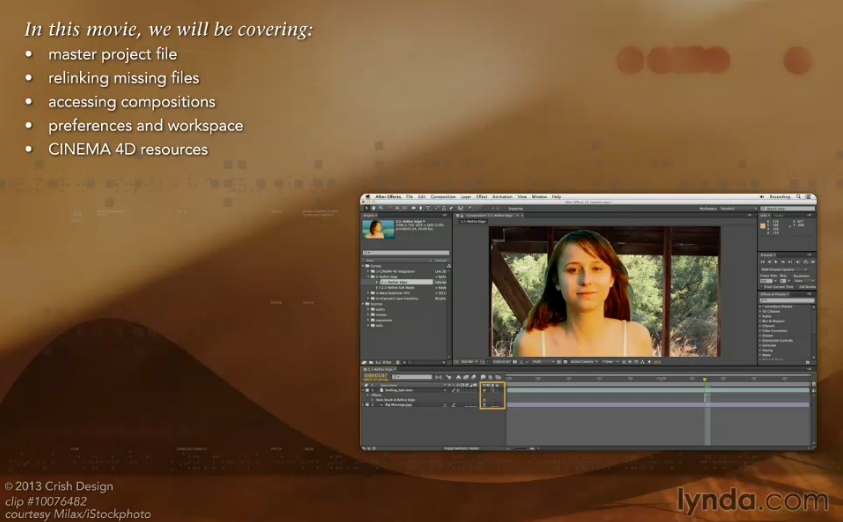Select the 2.1-Refine Edge comp in Project
Viewport: 843px width, 522px height.
[x=406, y=282]
